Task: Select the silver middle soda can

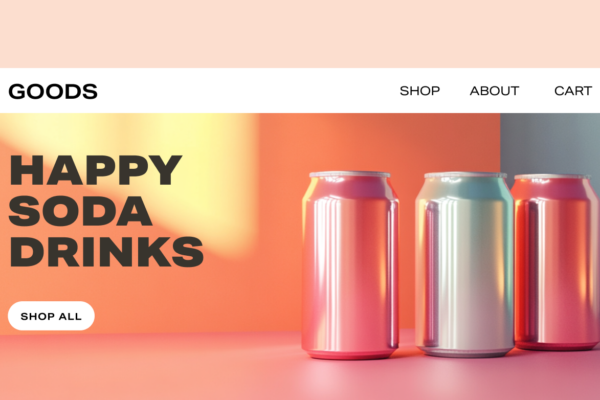Action: tap(465, 264)
